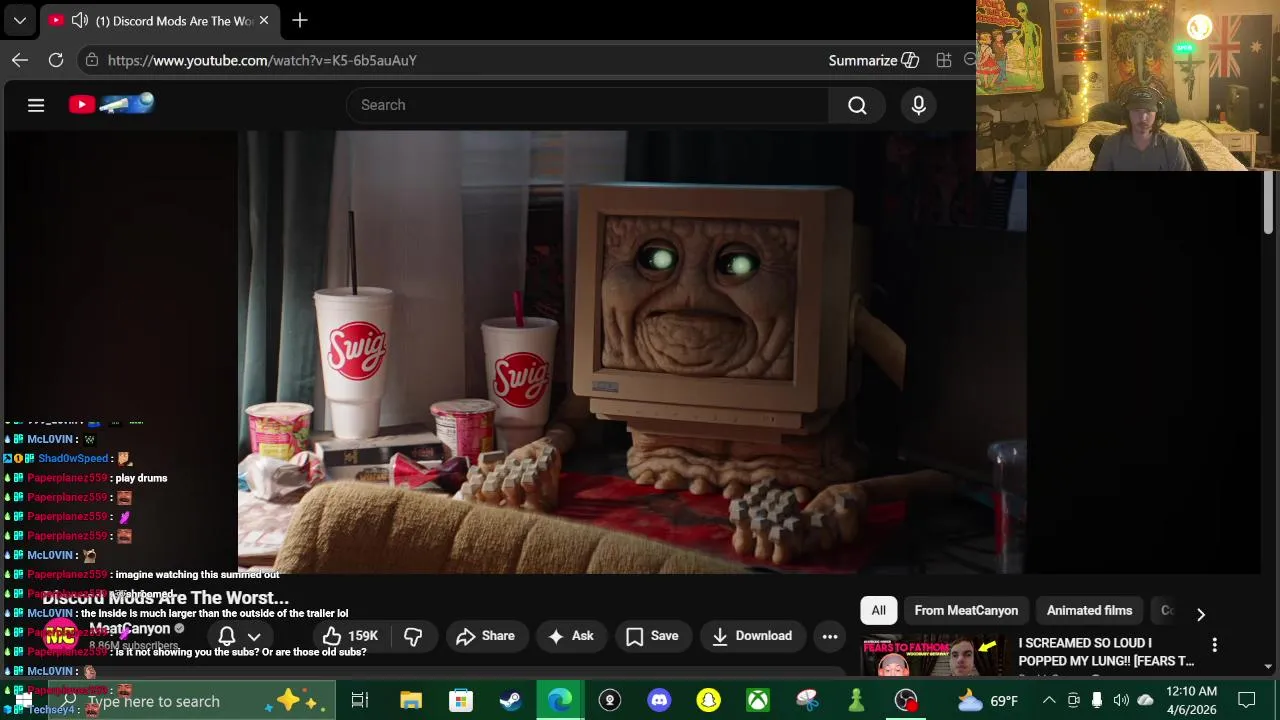
Task: Download the video
Action: tap(752, 636)
